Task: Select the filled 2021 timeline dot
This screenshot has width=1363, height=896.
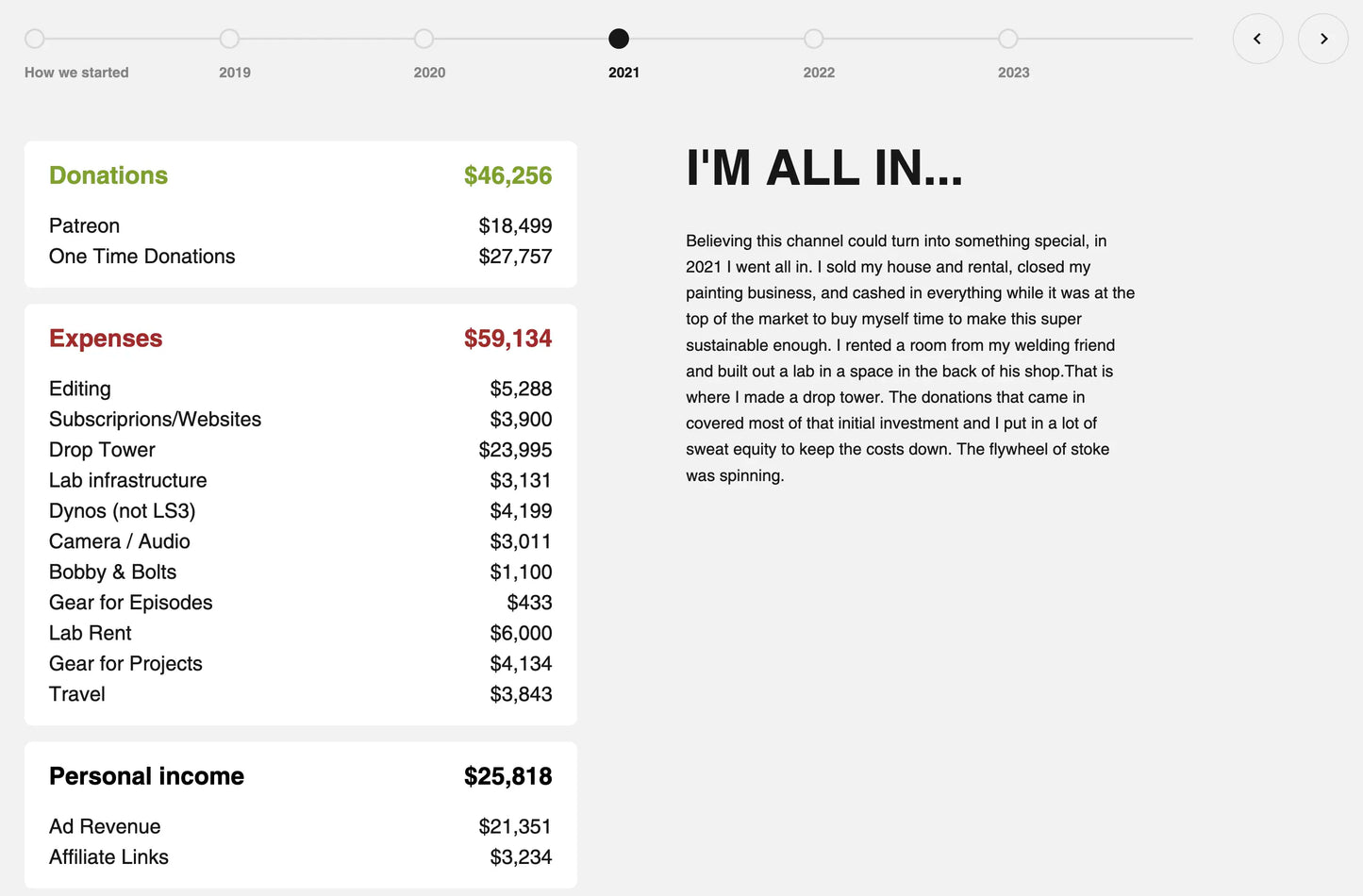Action: [619, 39]
